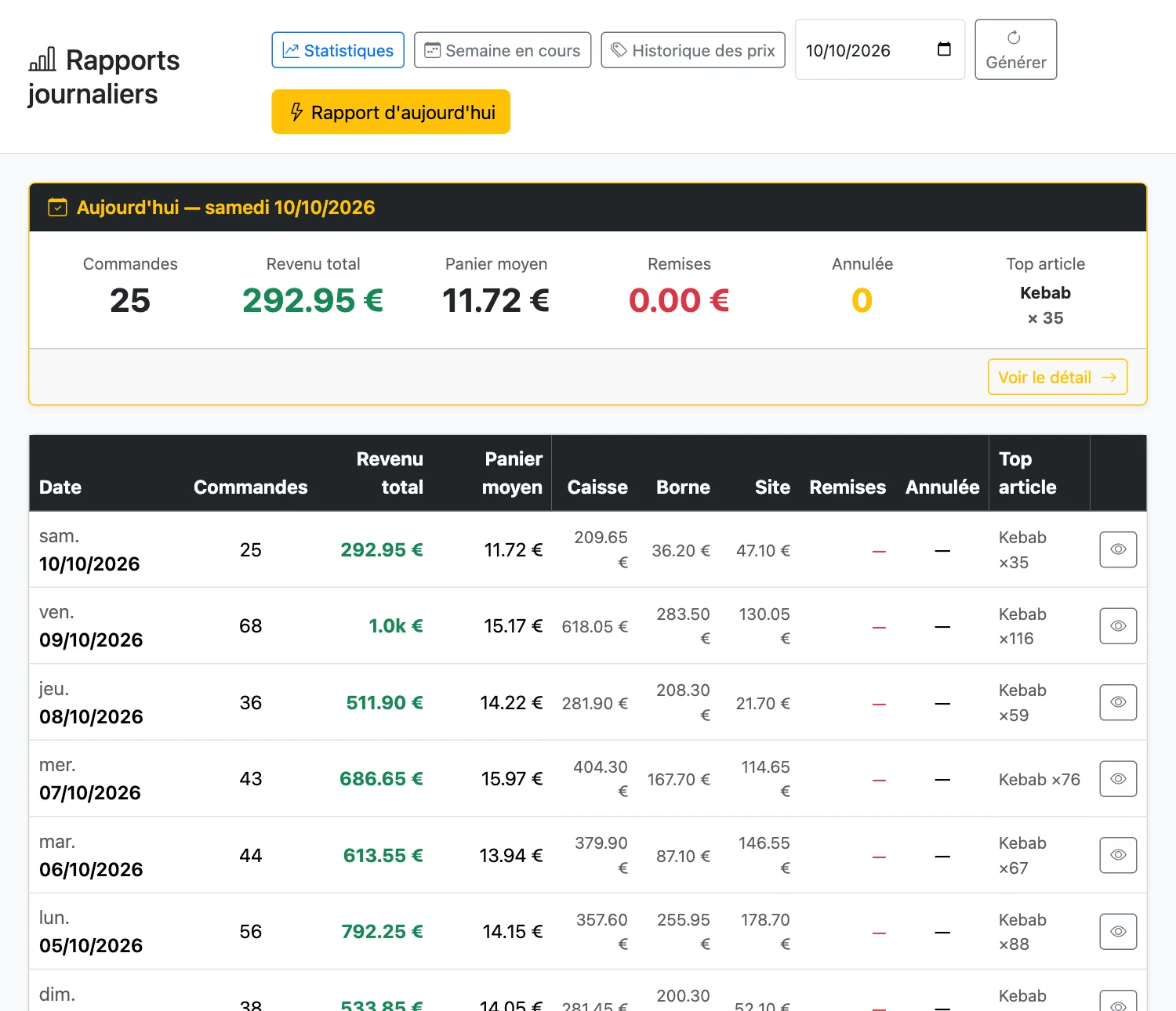Viewport: 1176px width, 1011px height.
Task: Click the Top article column header
Action: tap(1027, 473)
